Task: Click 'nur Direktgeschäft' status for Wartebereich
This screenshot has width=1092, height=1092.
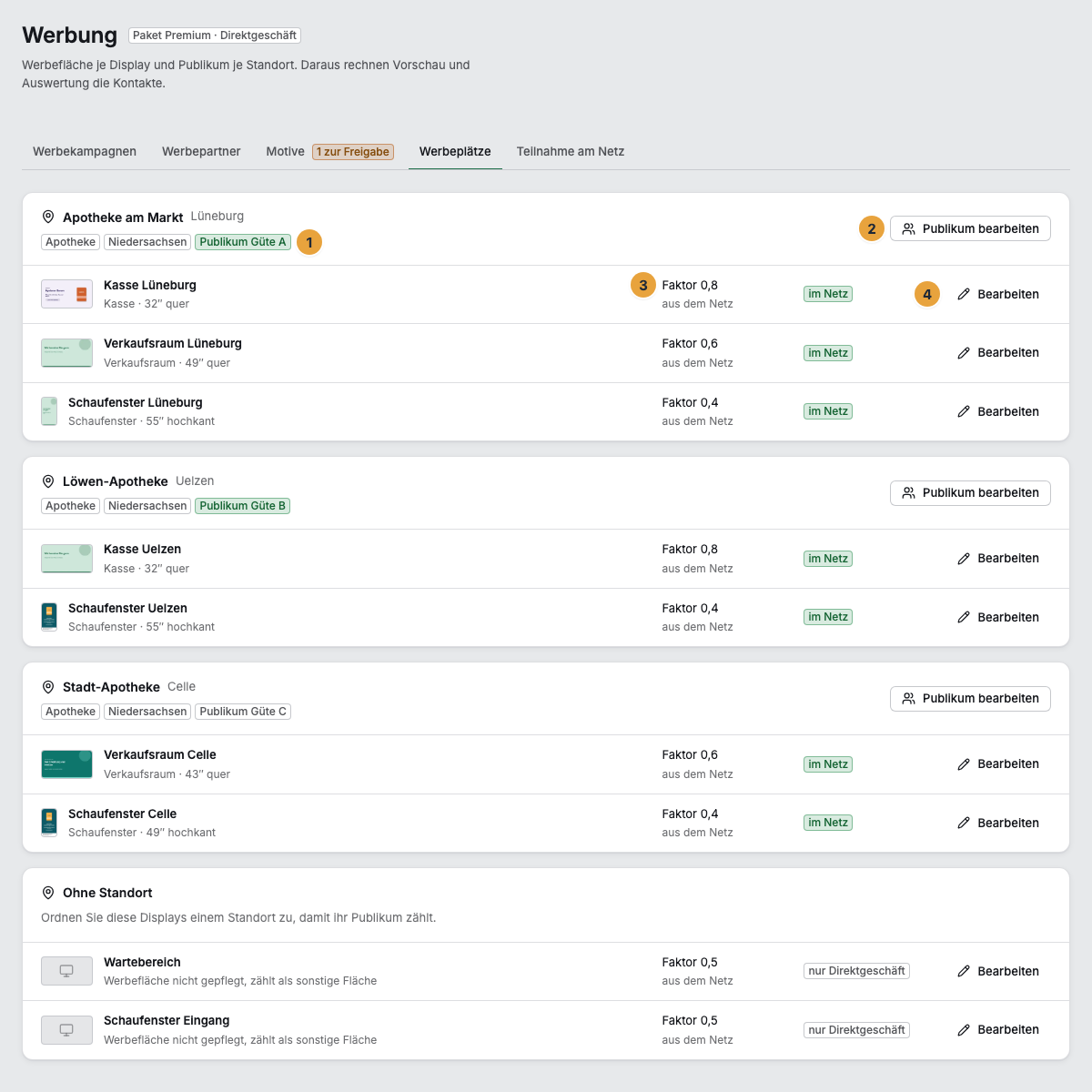Action: (x=856, y=971)
